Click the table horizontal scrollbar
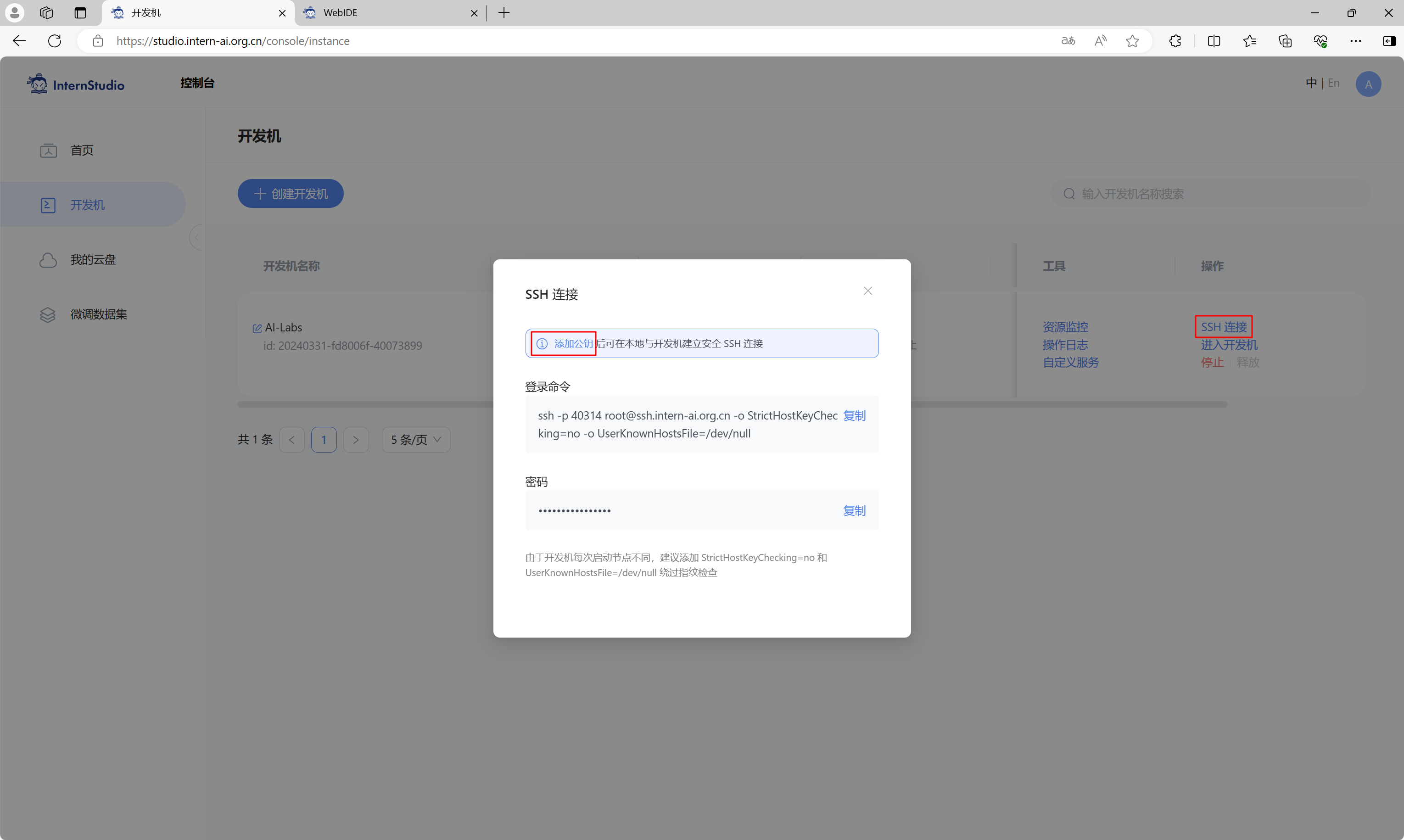 coord(732,404)
